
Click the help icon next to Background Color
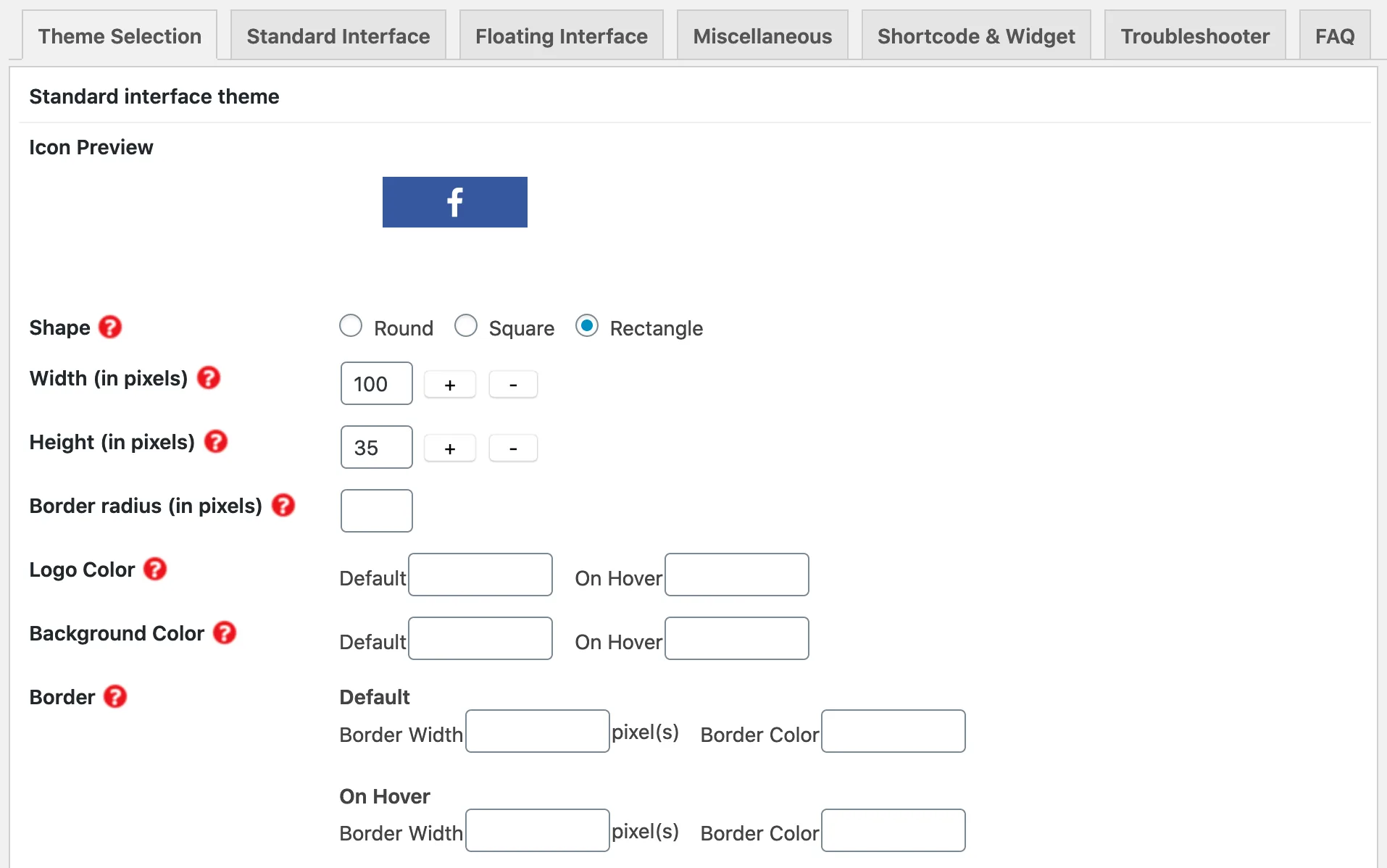pyautogui.click(x=225, y=633)
